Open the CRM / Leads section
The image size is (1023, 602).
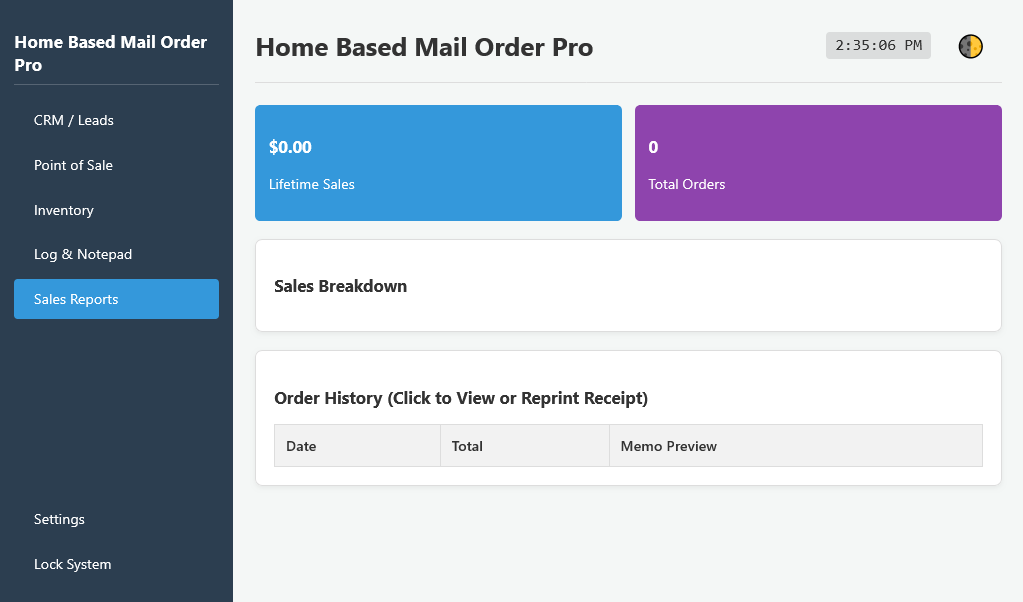[74, 120]
